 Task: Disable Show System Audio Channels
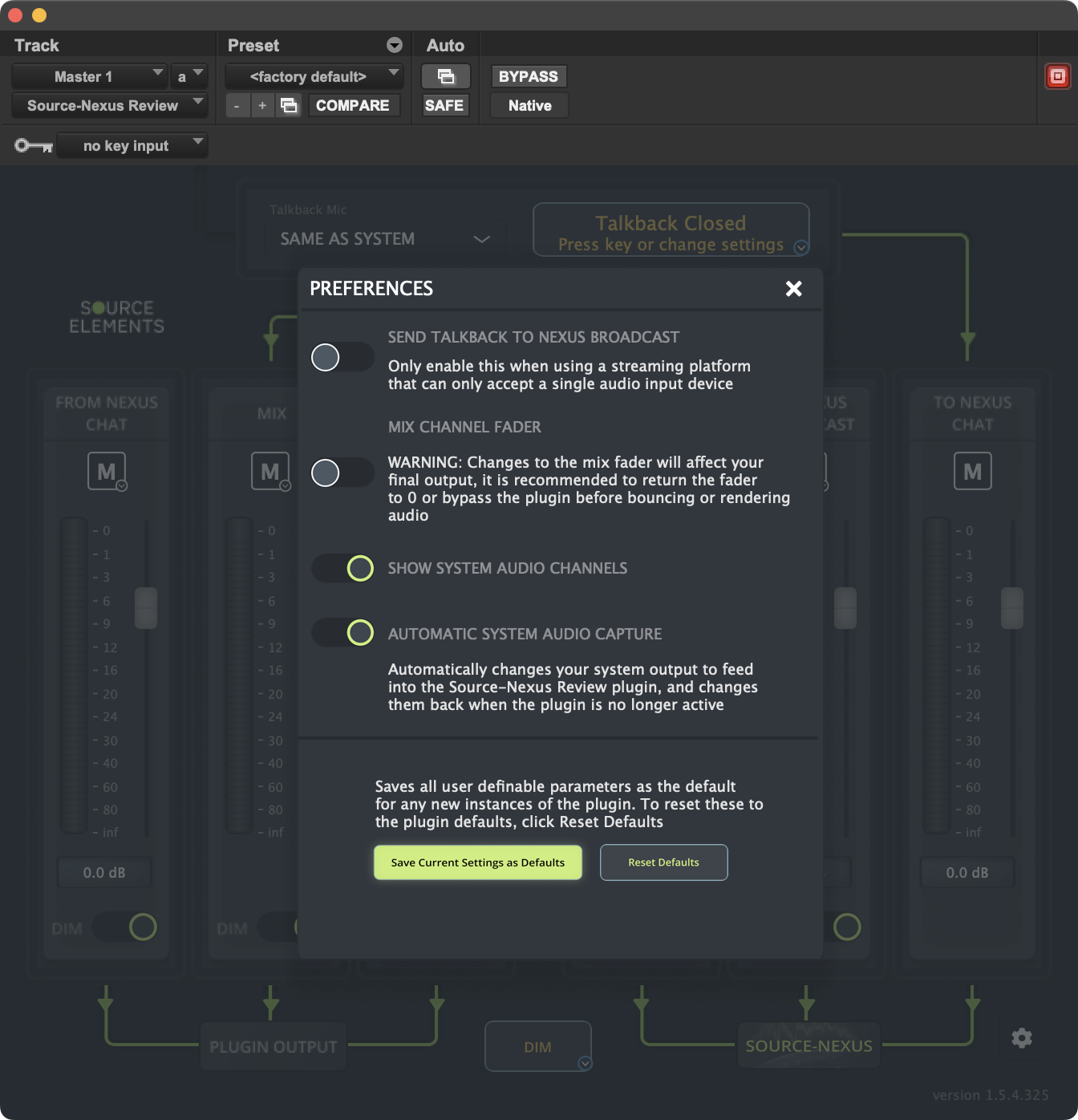click(x=343, y=568)
